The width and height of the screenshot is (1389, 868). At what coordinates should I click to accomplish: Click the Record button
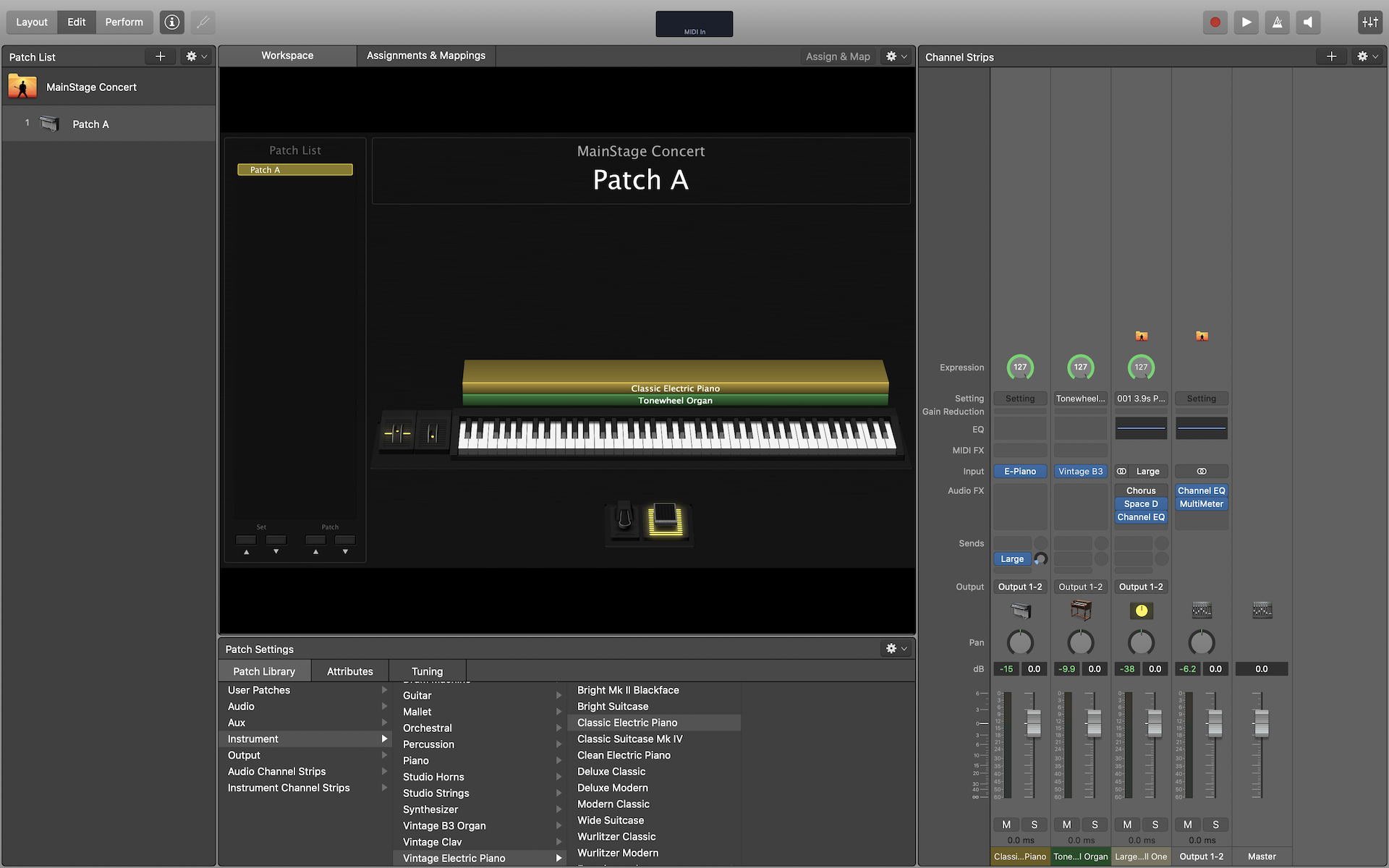coord(1215,22)
